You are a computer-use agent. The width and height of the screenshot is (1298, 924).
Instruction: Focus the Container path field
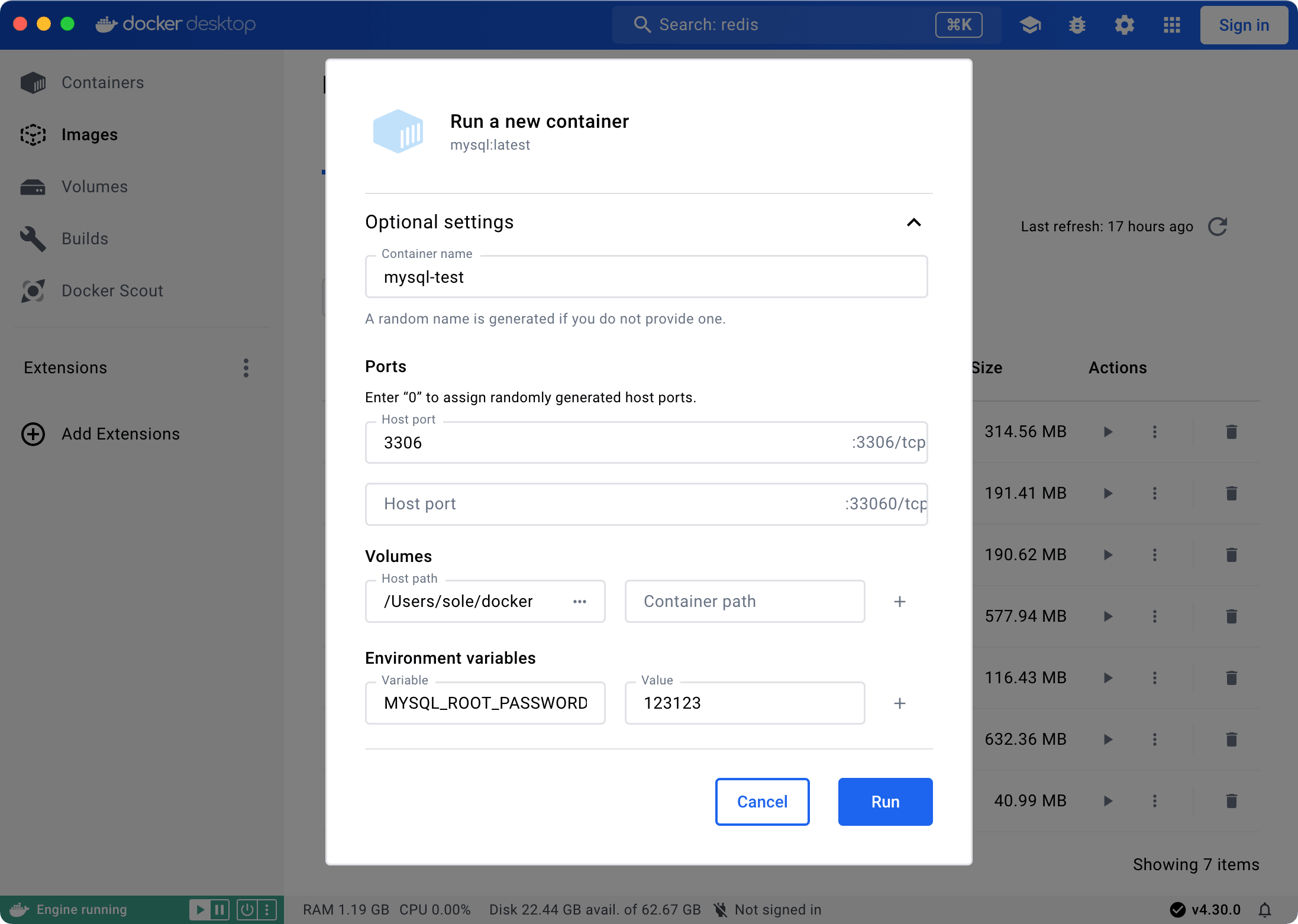tap(745, 602)
